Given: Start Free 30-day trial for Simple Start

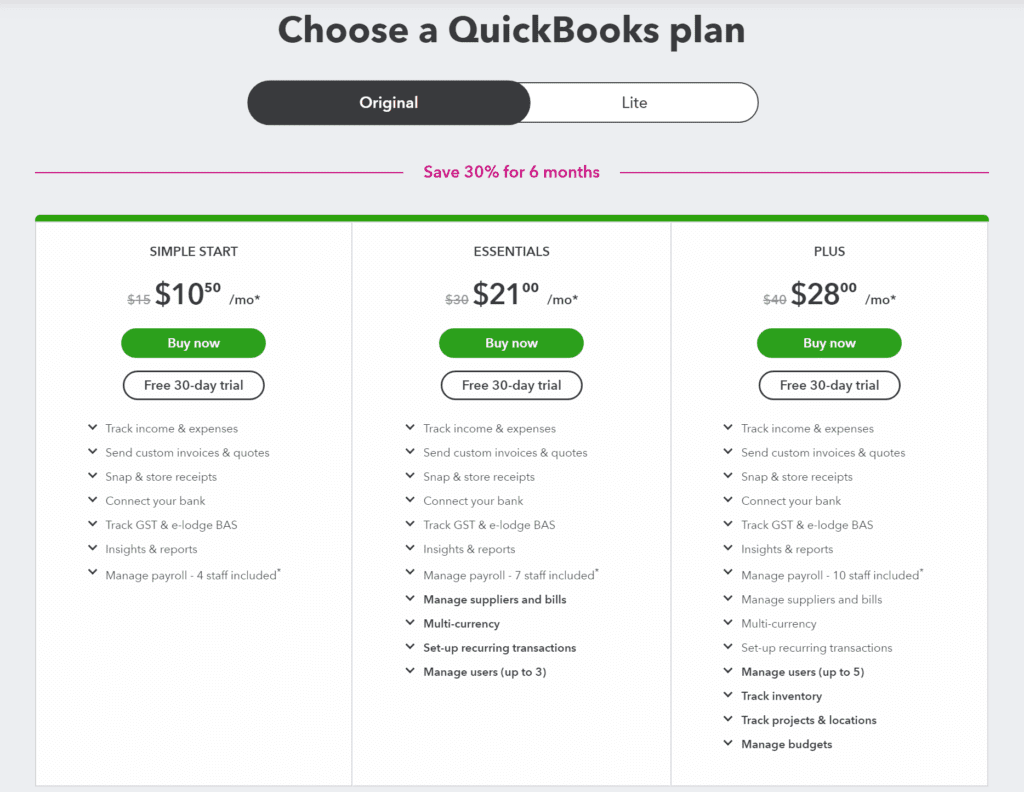Looking at the screenshot, I should [x=193, y=385].
